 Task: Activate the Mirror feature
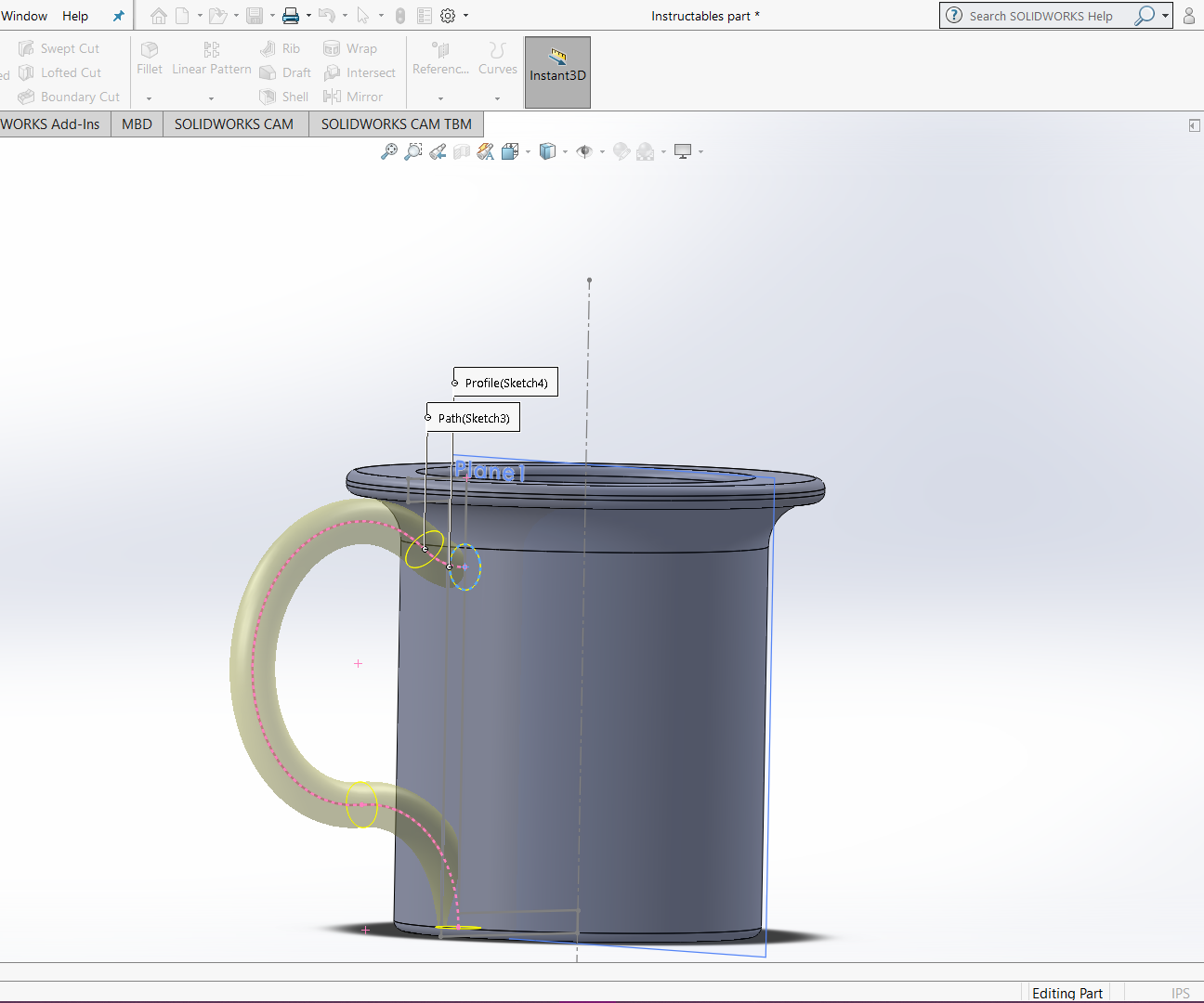[353, 96]
